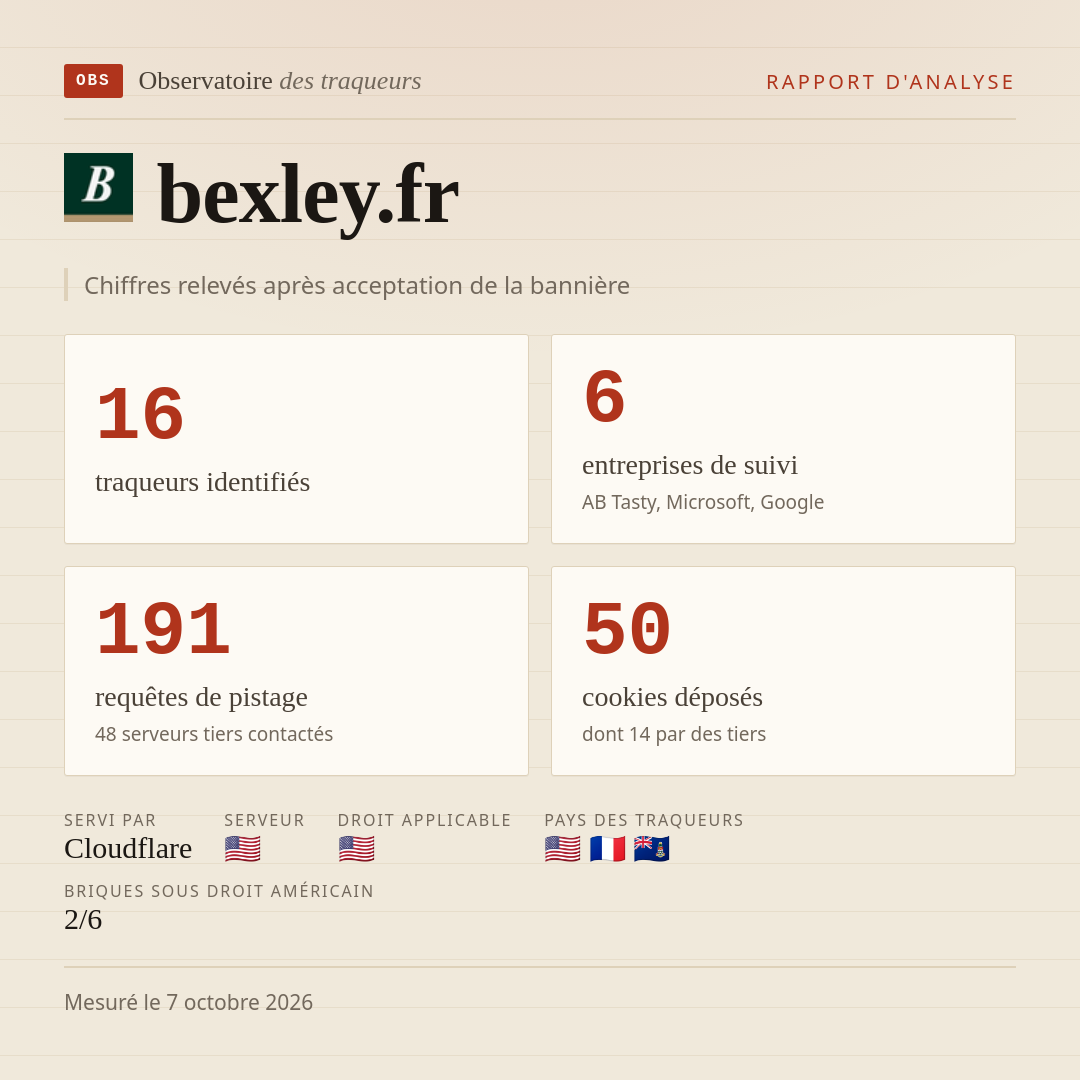
Task: Click the AB Tasty, Microsoft, Google text
Action: click(703, 502)
